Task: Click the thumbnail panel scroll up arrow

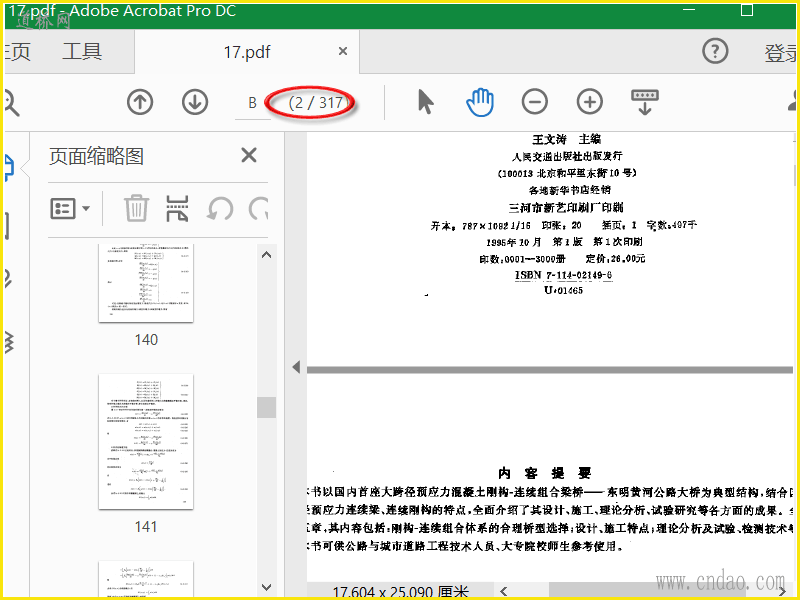Action: [266, 255]
